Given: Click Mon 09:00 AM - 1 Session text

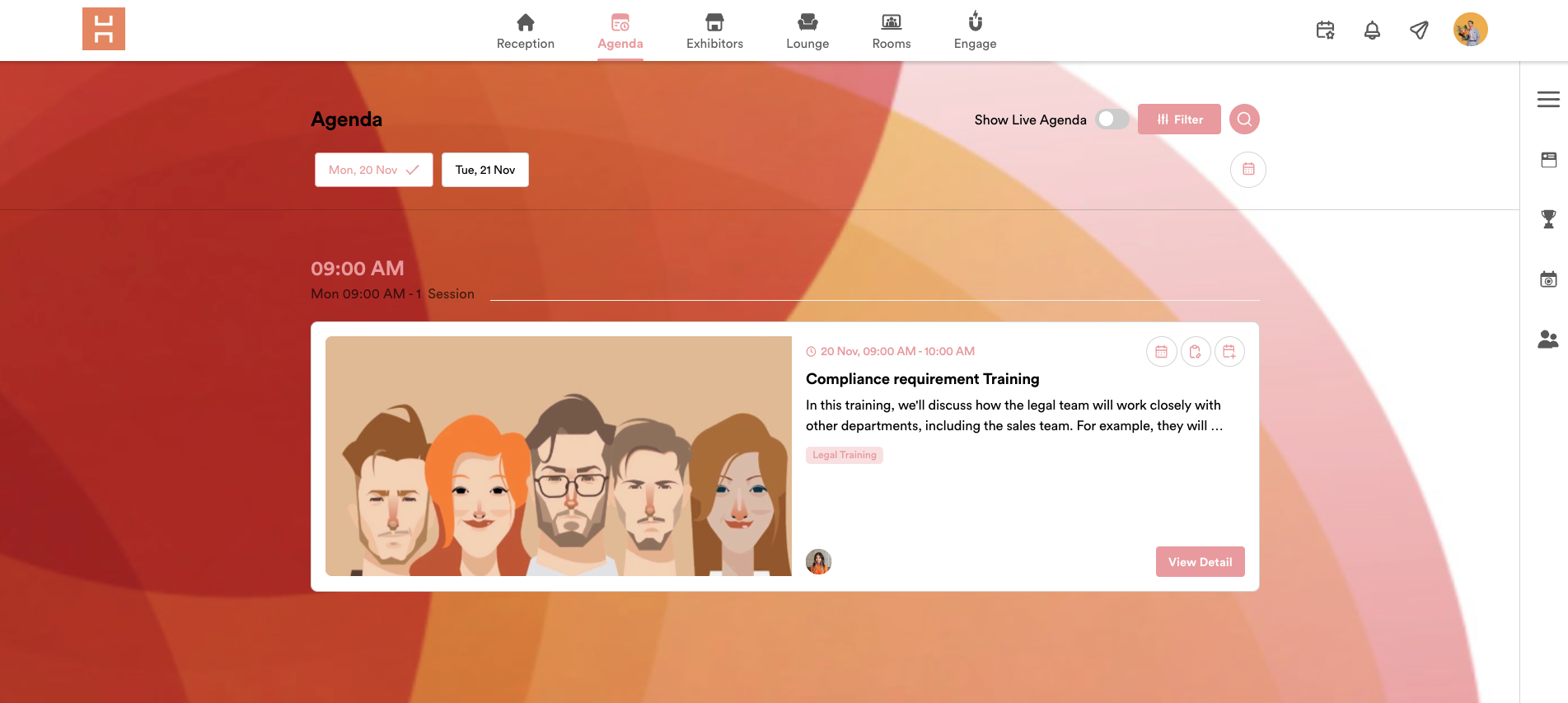Looking at the screenshot, I should pyautogui.click(x=392, y=294).
